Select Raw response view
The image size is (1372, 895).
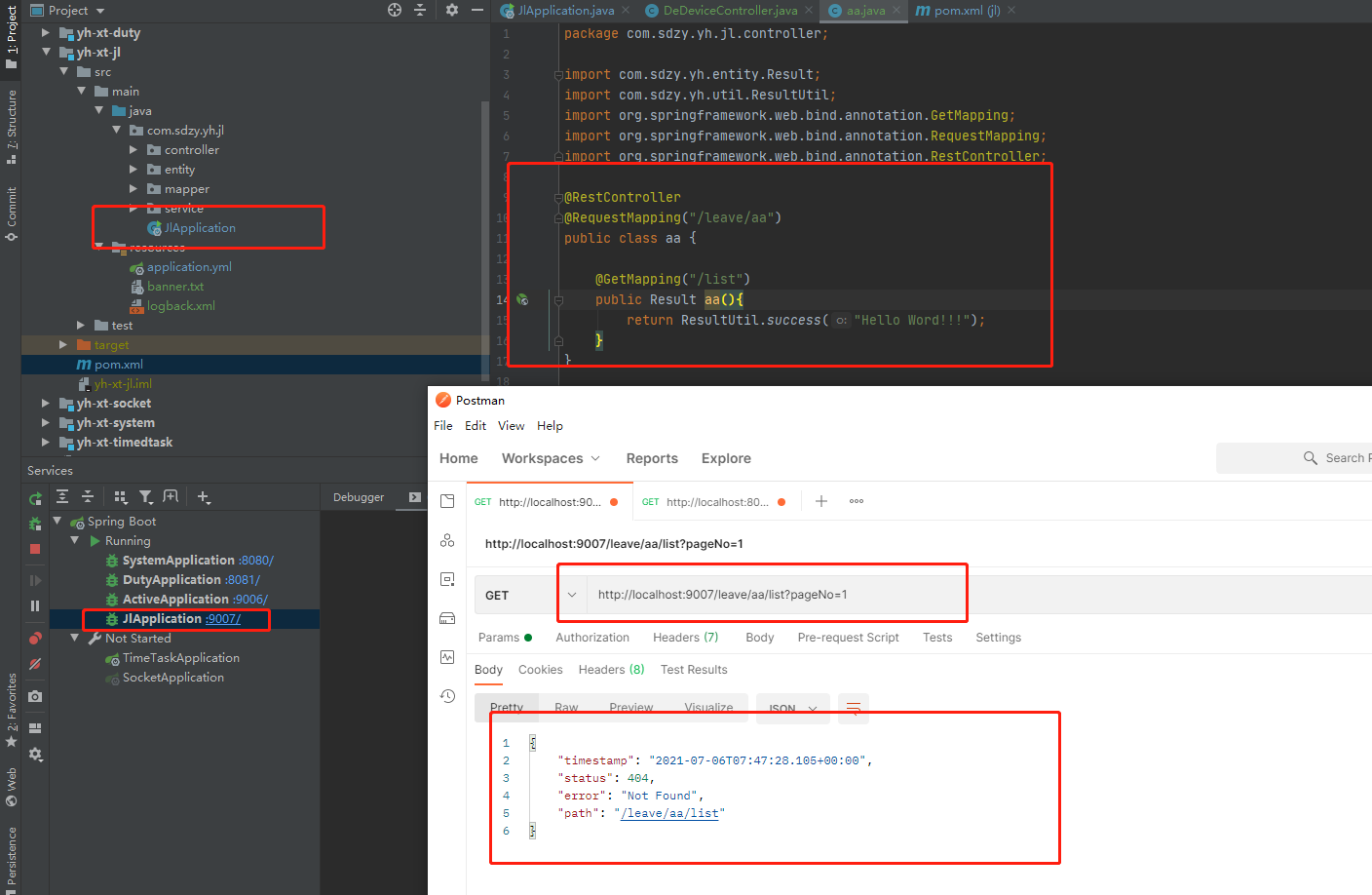coord(566,708)
